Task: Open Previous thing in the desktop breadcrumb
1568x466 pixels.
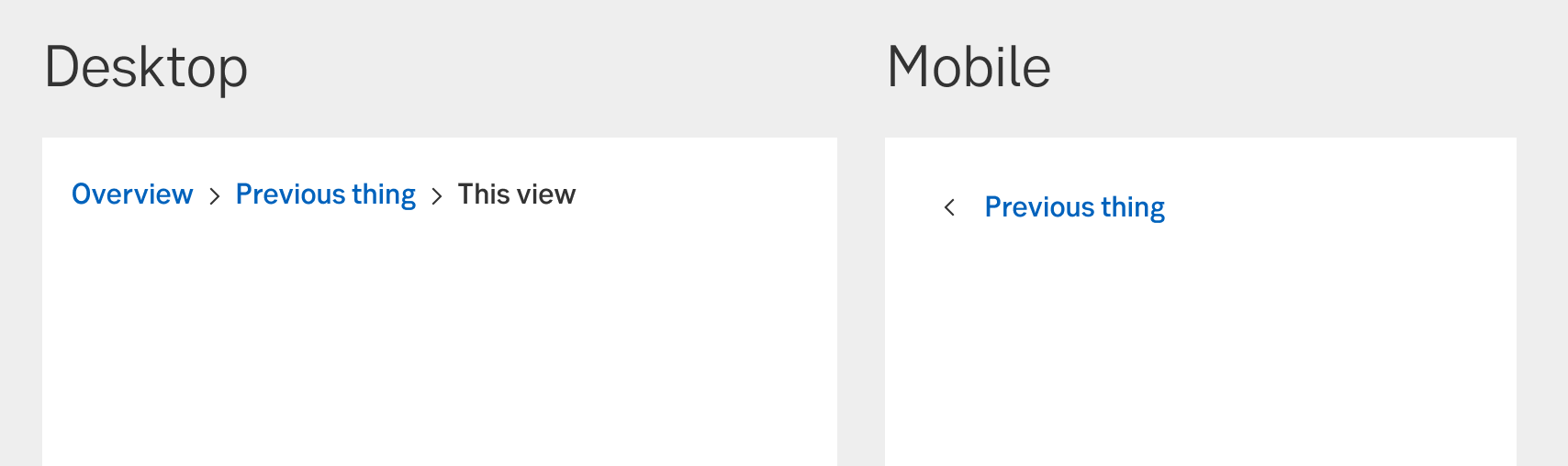Action: (x=326, y=194)
